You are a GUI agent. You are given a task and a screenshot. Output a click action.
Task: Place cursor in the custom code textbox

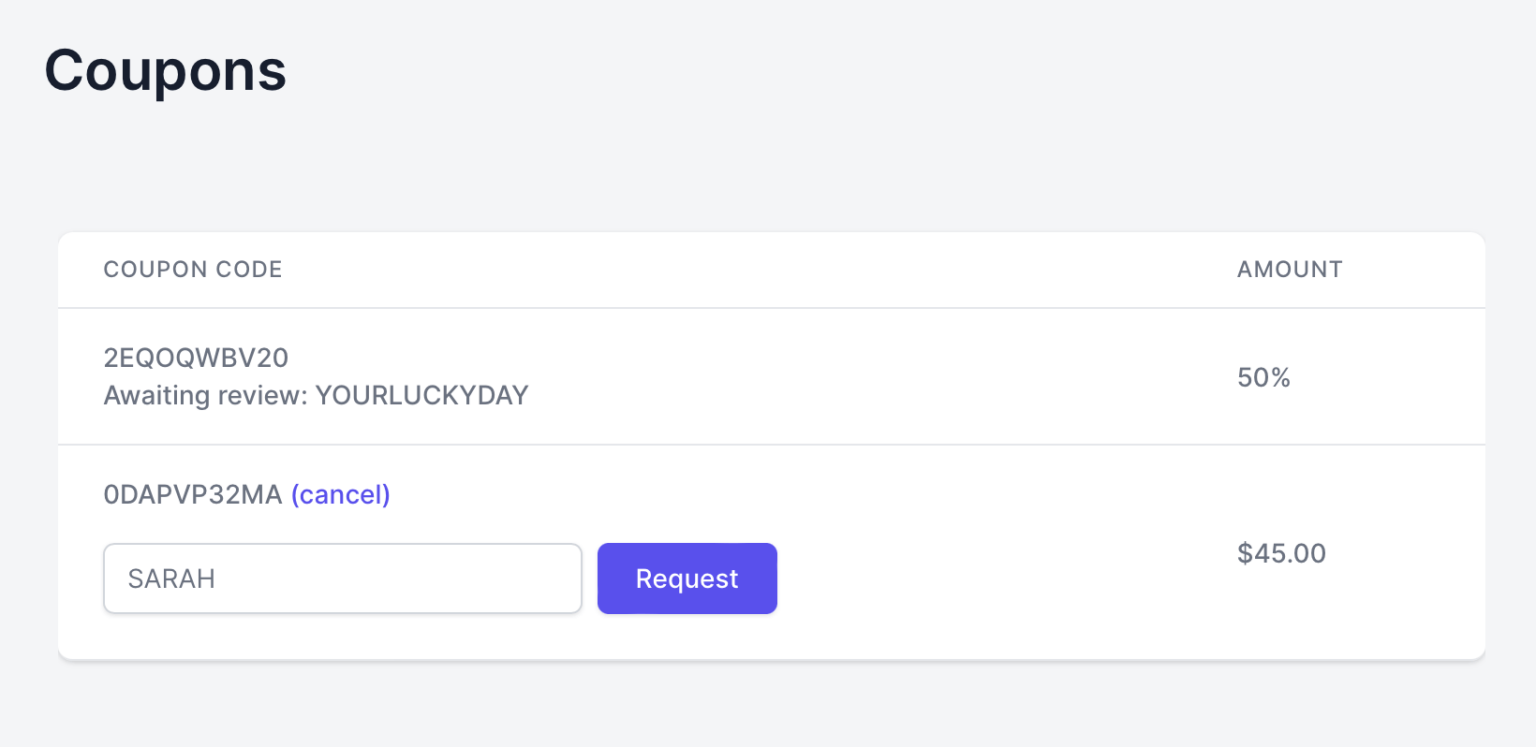(342, 578)
